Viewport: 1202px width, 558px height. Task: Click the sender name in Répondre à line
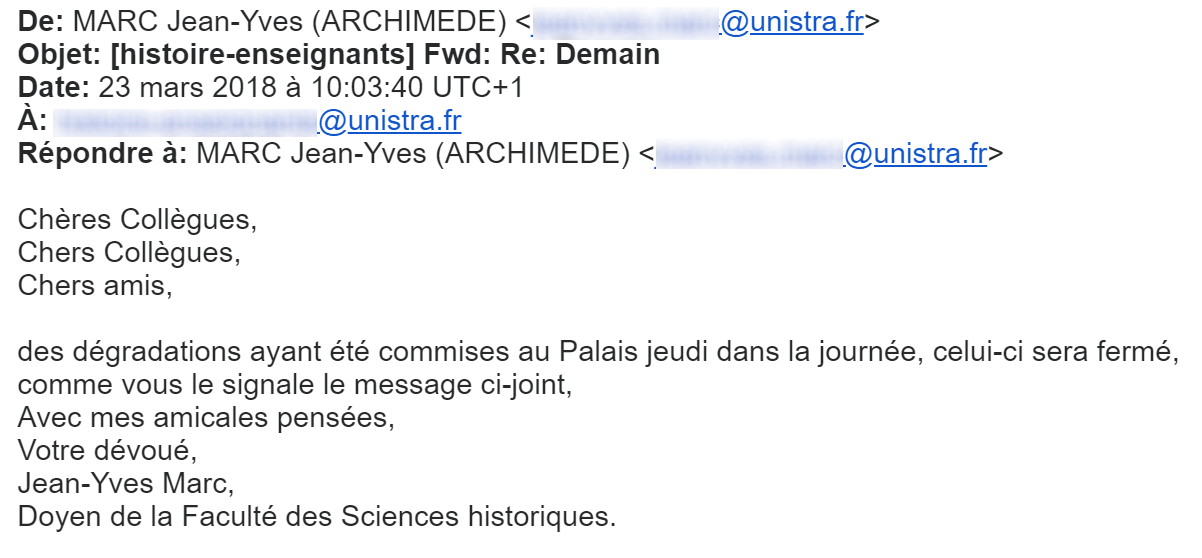(412, 154)
